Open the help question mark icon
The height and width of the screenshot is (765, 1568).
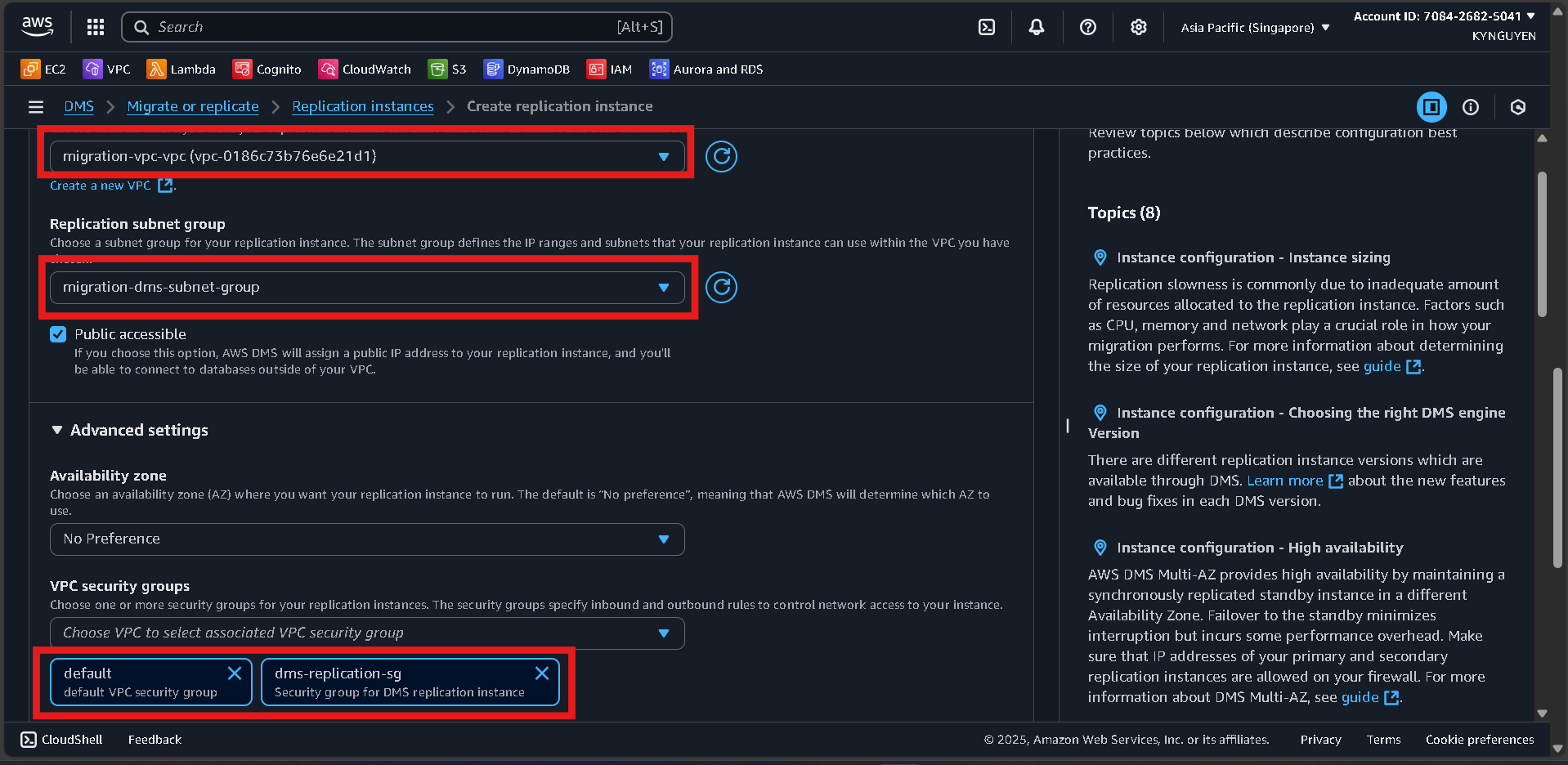[x=1087, y=26]
